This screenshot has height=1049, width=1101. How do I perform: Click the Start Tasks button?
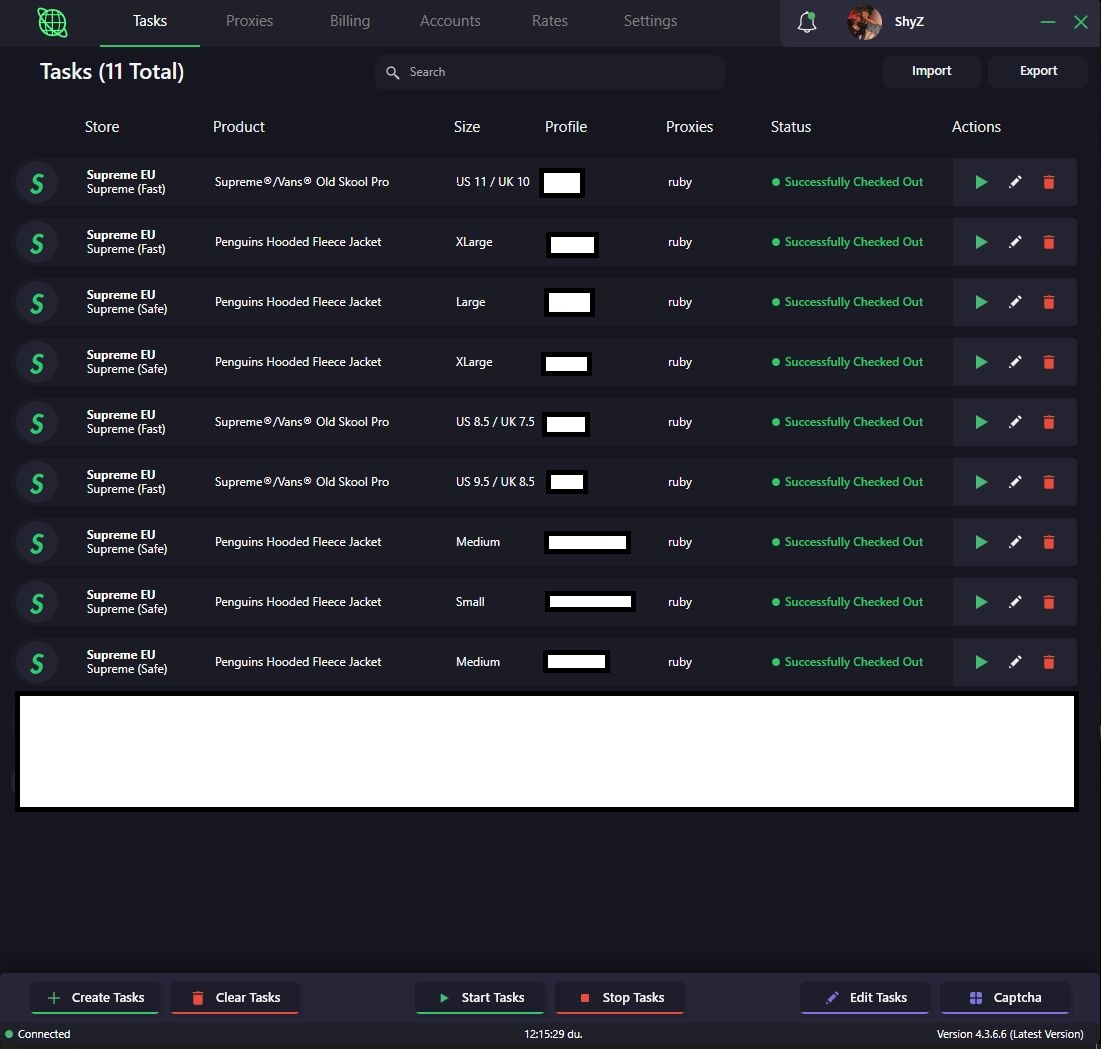[x=480, y=998]
